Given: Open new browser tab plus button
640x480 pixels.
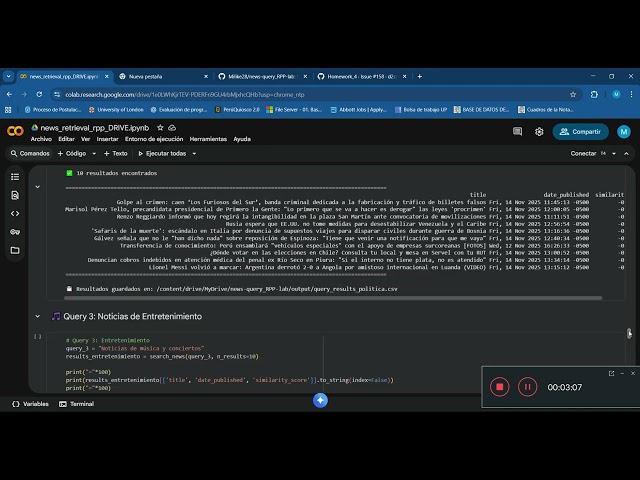Looking at the screenshot, I should point(419,76).
